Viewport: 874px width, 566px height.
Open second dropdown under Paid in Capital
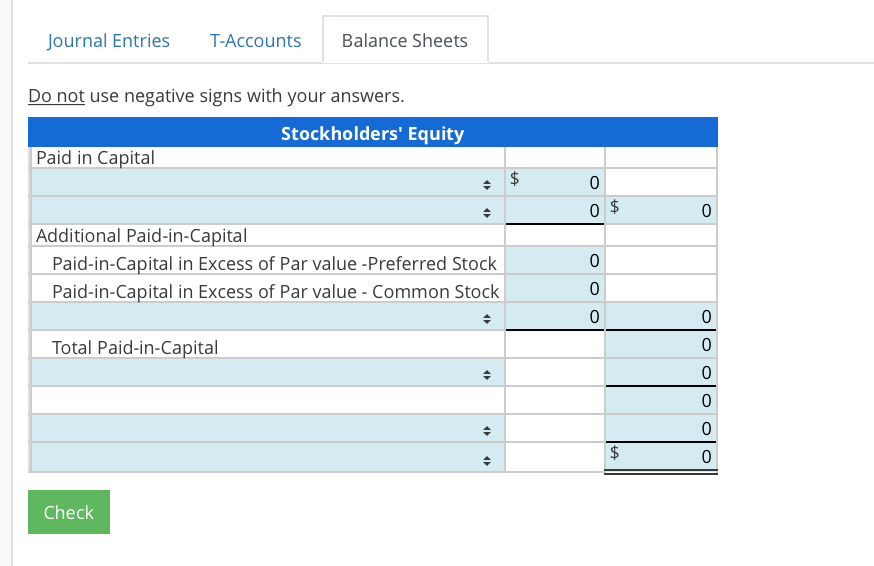(x=267, y=211)
